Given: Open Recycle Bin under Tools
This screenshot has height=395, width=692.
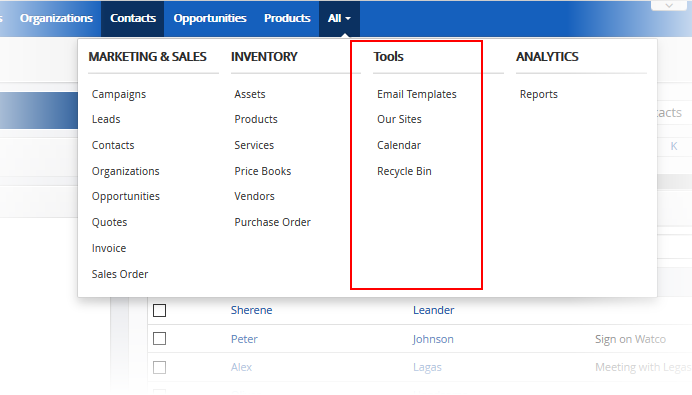Looking at the screenshot, I should (x=404, y=171).
